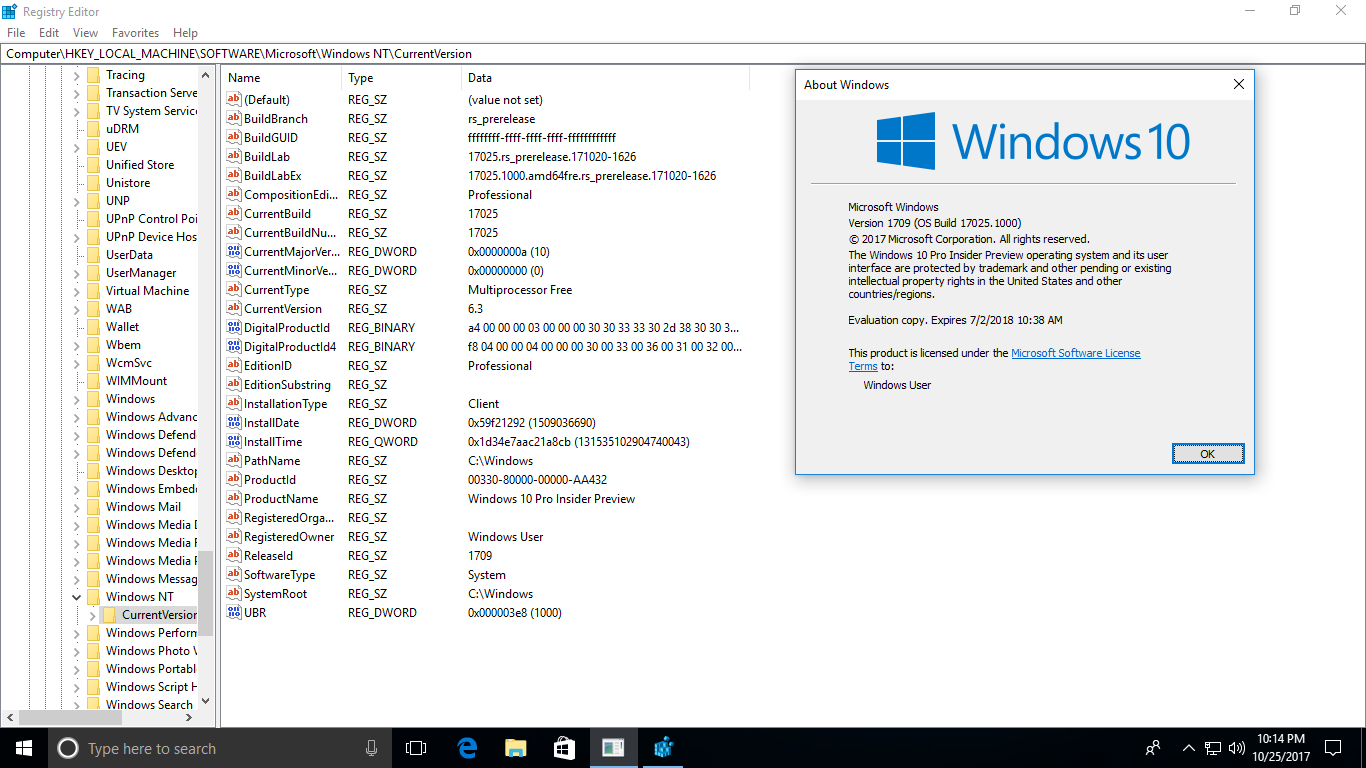Select the Unified Store key

tap(140, 165)
